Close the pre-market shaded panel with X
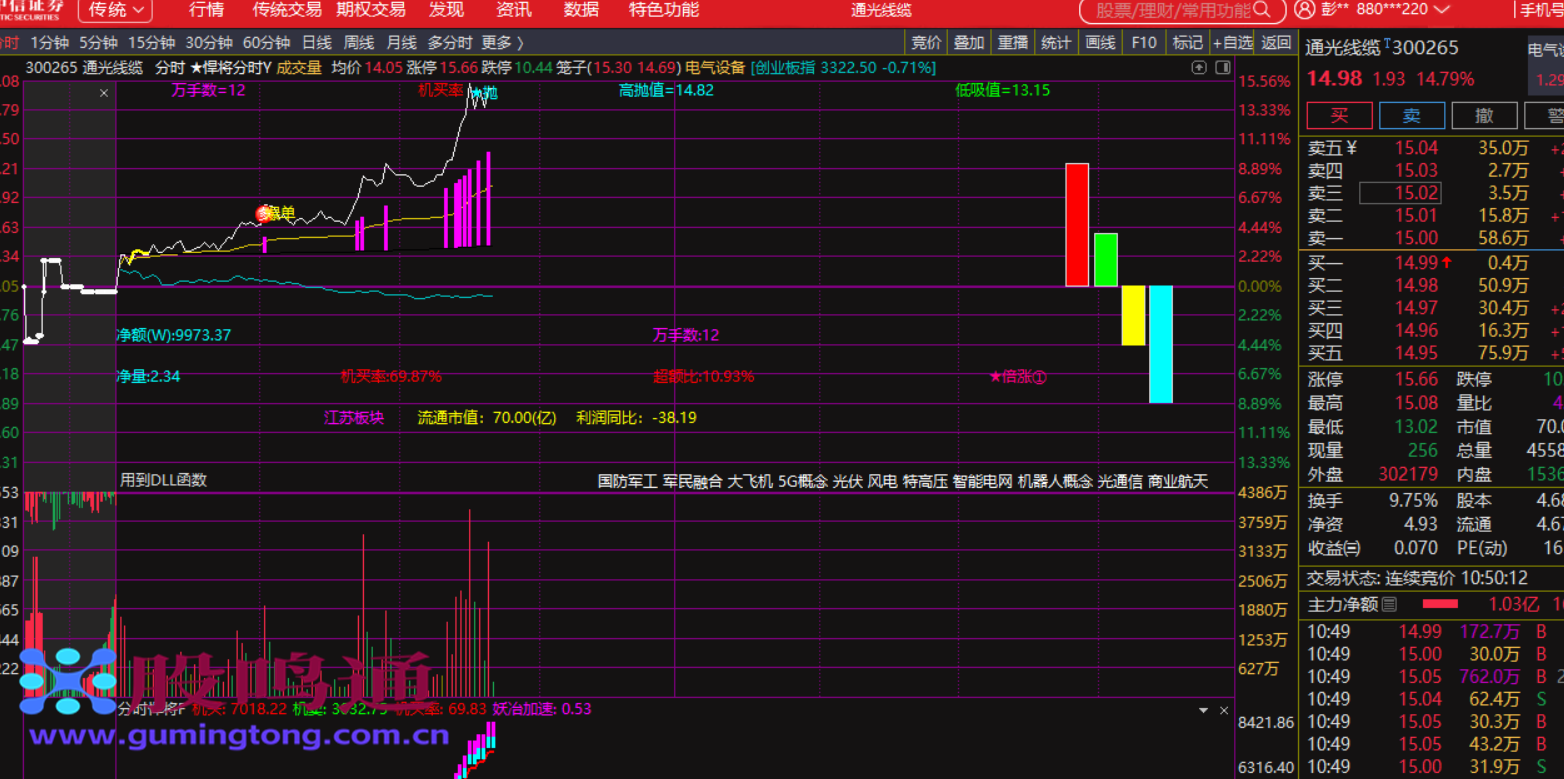Image resolution: width=1564 pixels, height=779 pixels. [x=104, y=93]
